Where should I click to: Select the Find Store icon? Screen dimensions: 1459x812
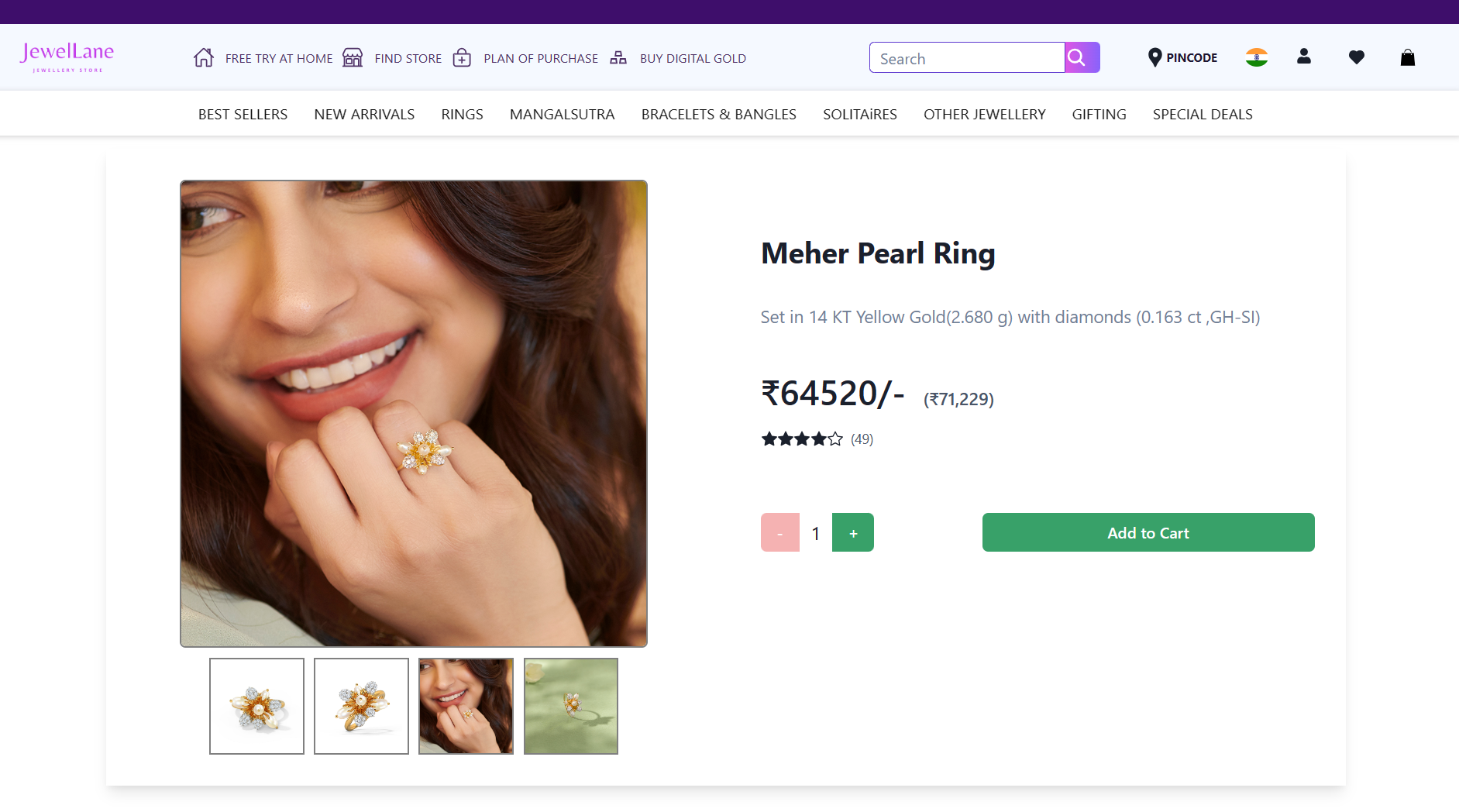pyautogui.click(x=353, y=57)
